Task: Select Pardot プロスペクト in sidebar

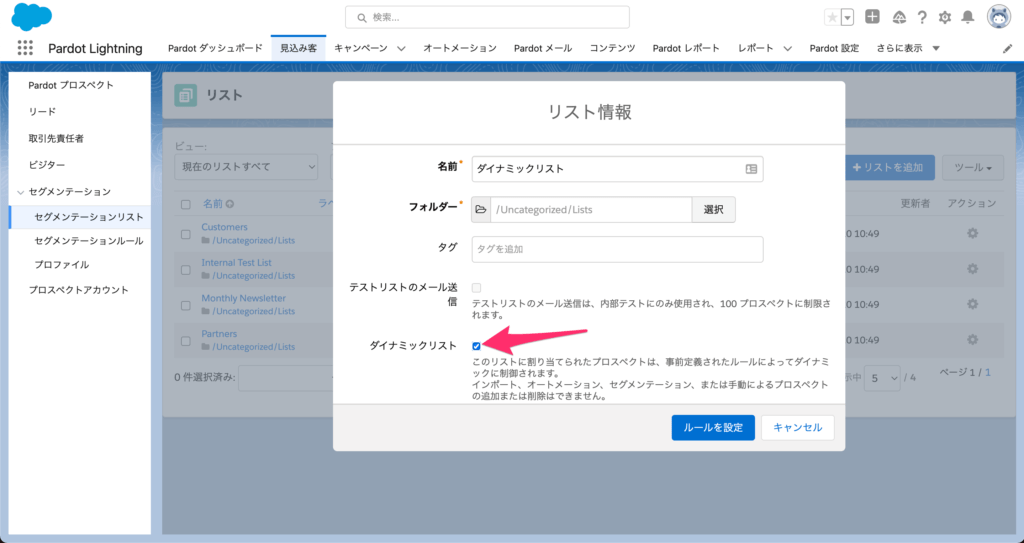Action: point(71,86)
